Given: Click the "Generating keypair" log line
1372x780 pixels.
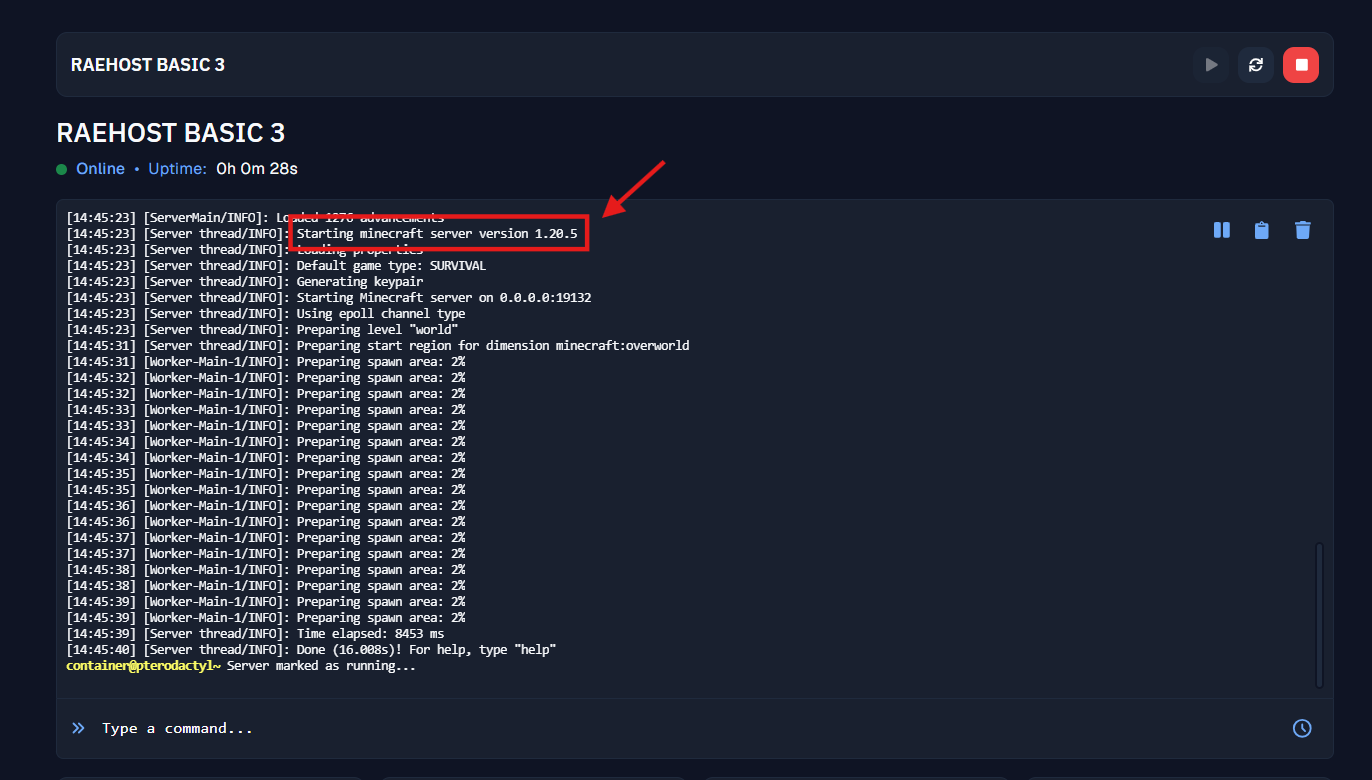Looking at the screenshot, I should coord(244,282).
